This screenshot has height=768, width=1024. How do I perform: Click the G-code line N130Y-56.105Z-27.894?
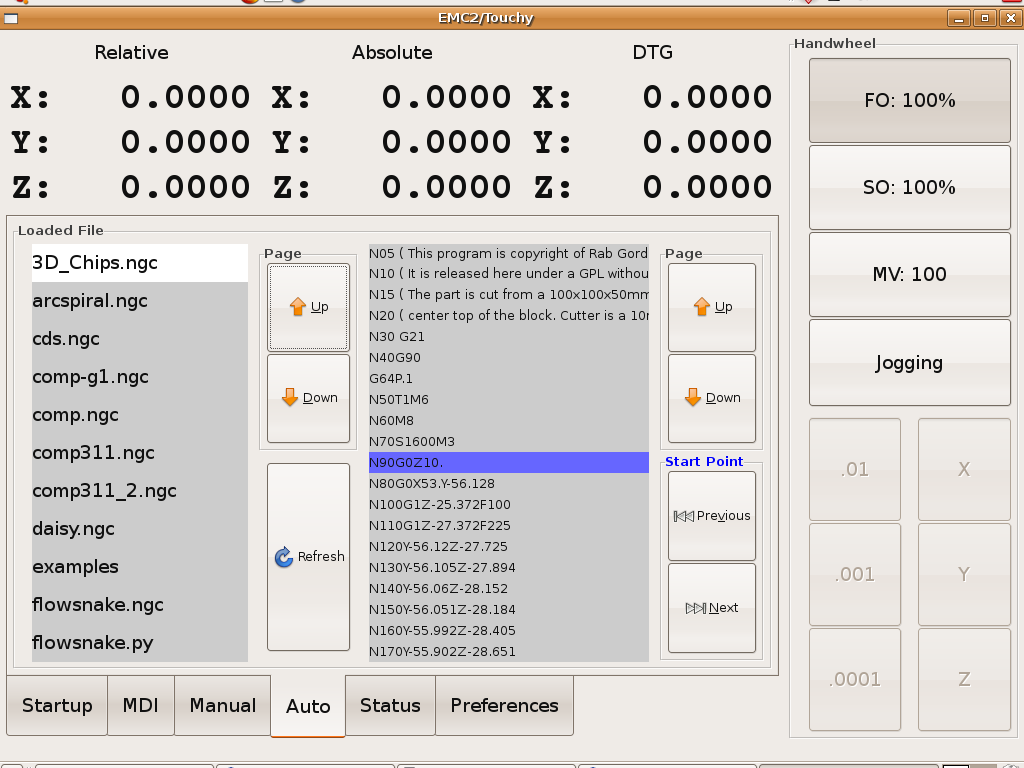(509, 568)
